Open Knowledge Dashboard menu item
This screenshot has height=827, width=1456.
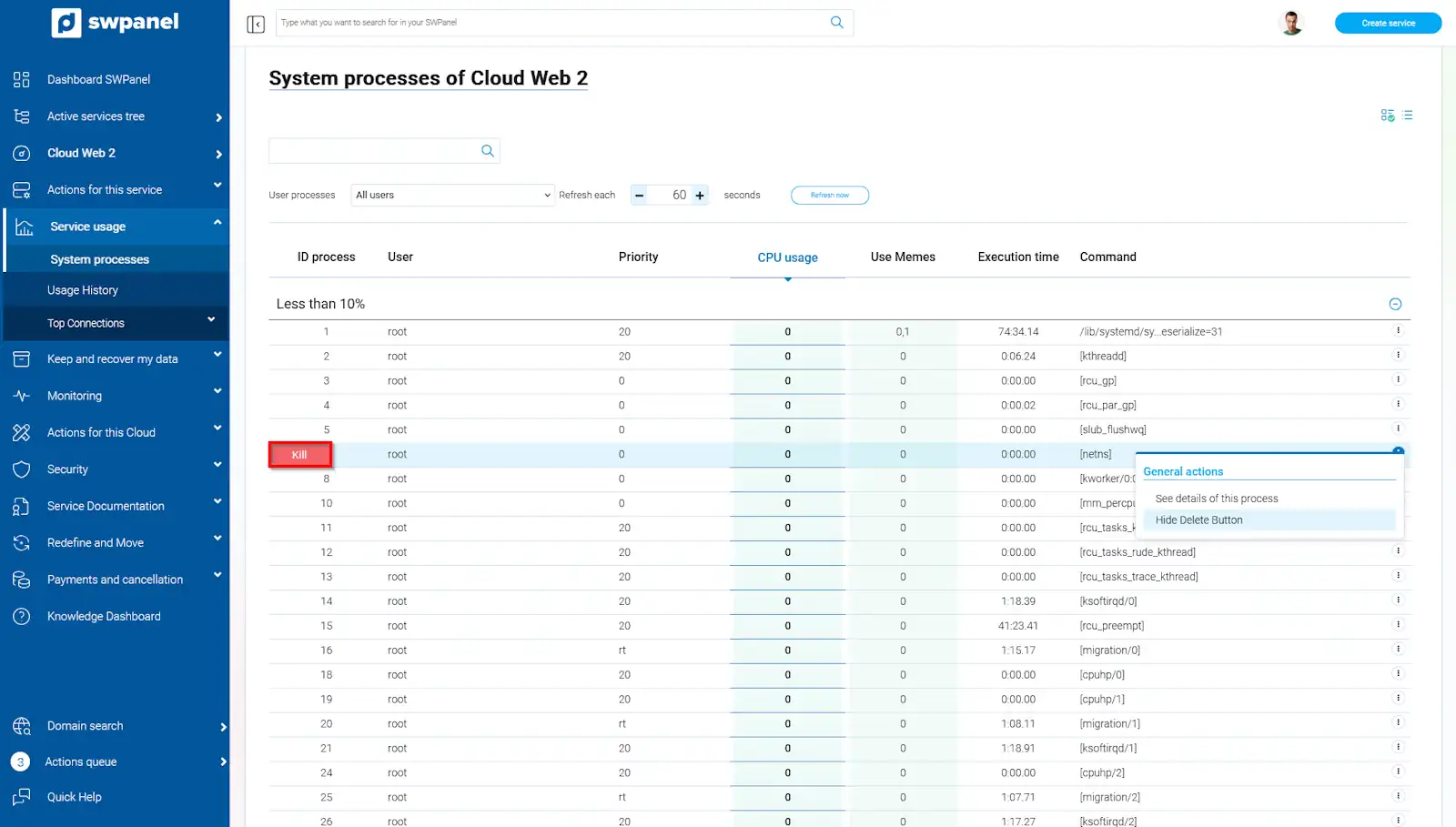(x=104, y=616)
